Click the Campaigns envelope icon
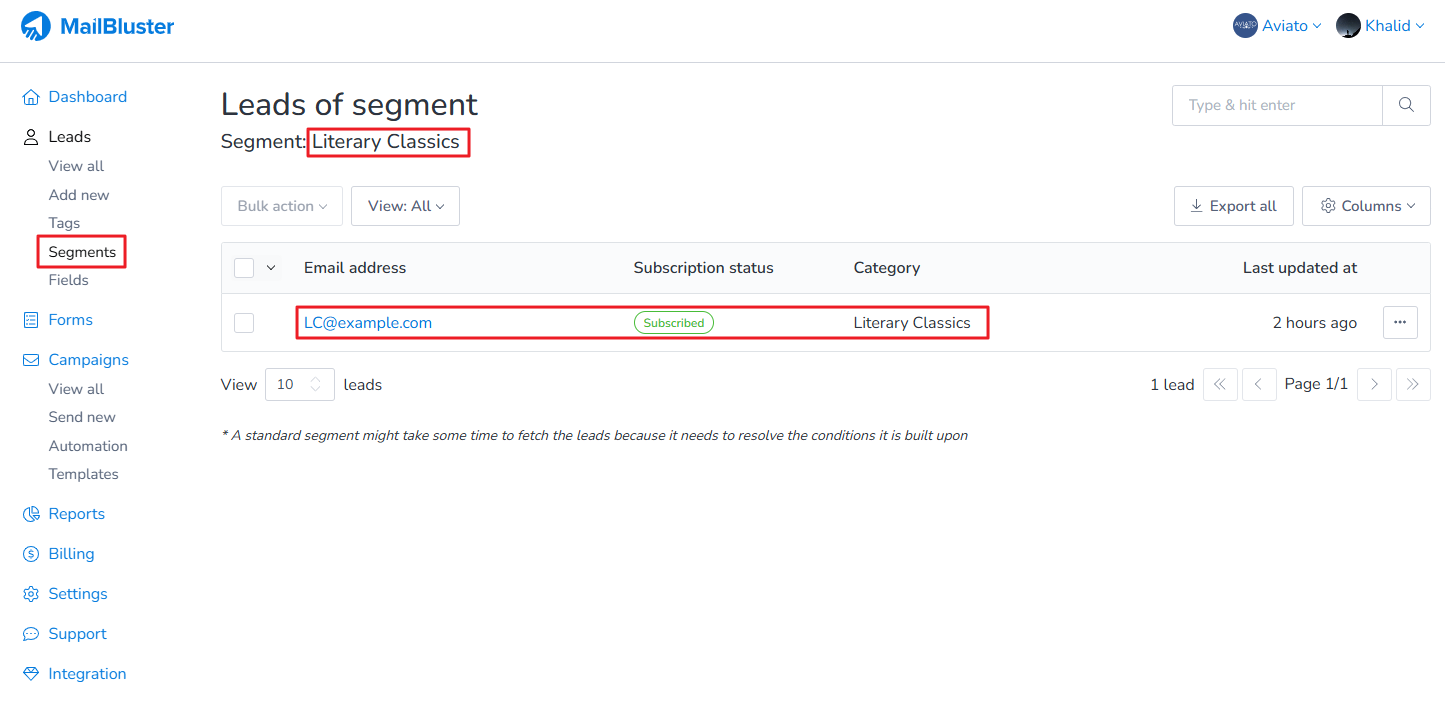1445x706 pixels. 31,360
